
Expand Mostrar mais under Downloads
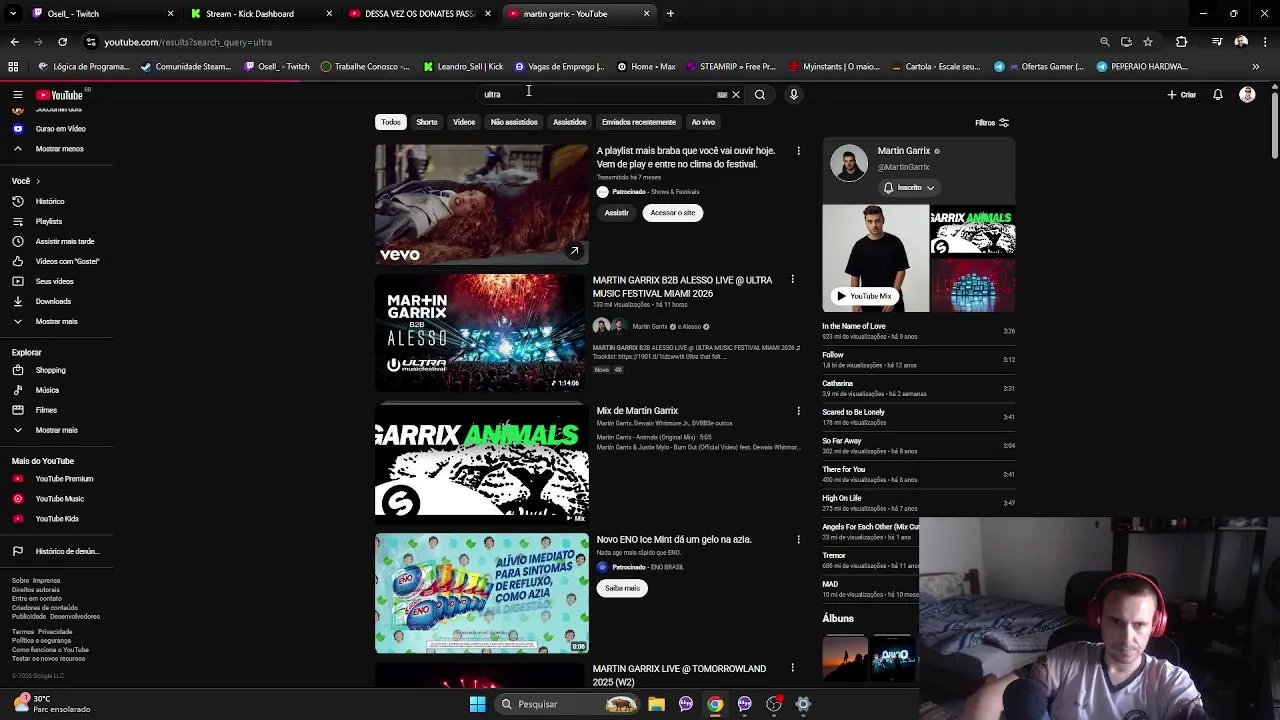(57, 322)
